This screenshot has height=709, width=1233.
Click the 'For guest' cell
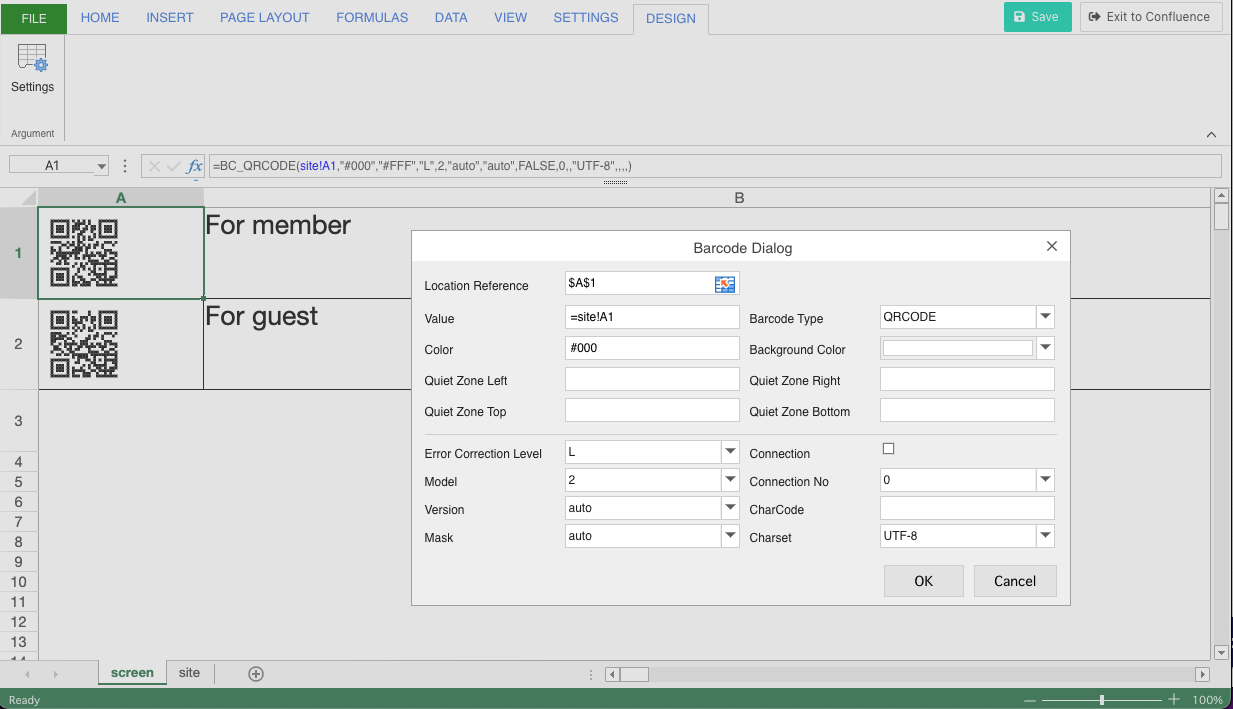[707, 344]
